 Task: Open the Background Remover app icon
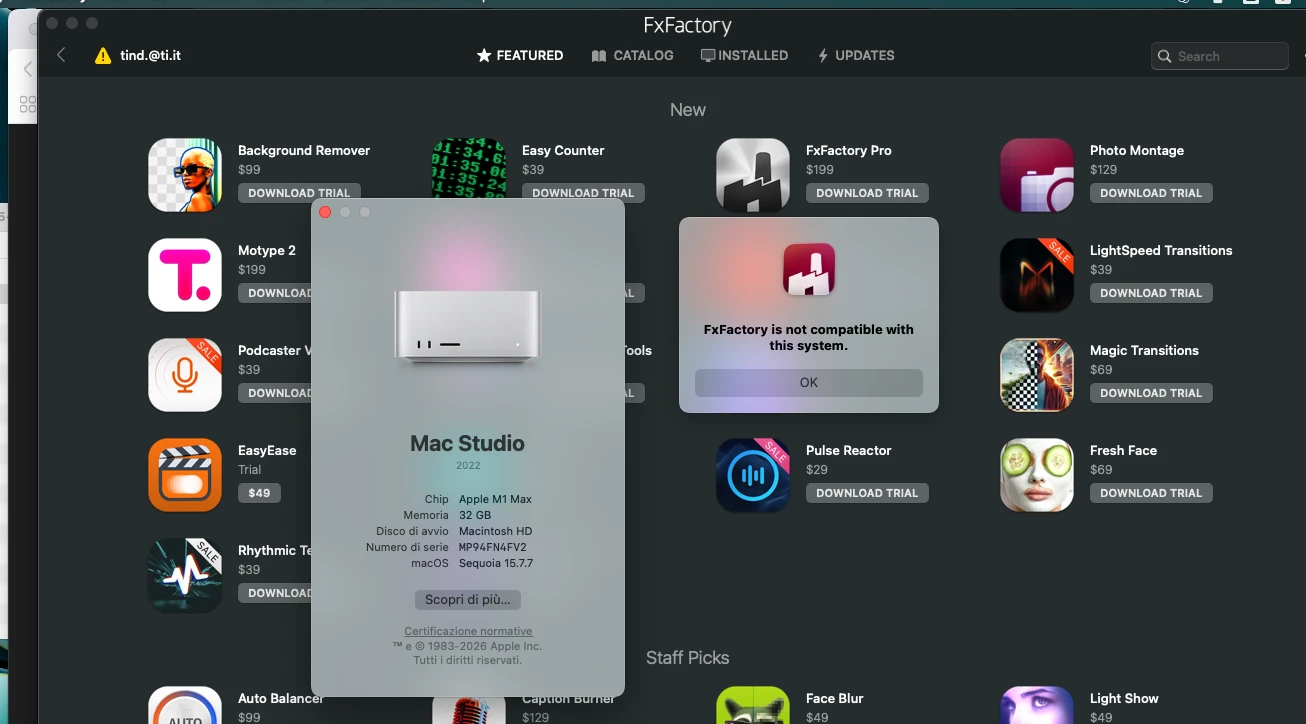[185, 175]
